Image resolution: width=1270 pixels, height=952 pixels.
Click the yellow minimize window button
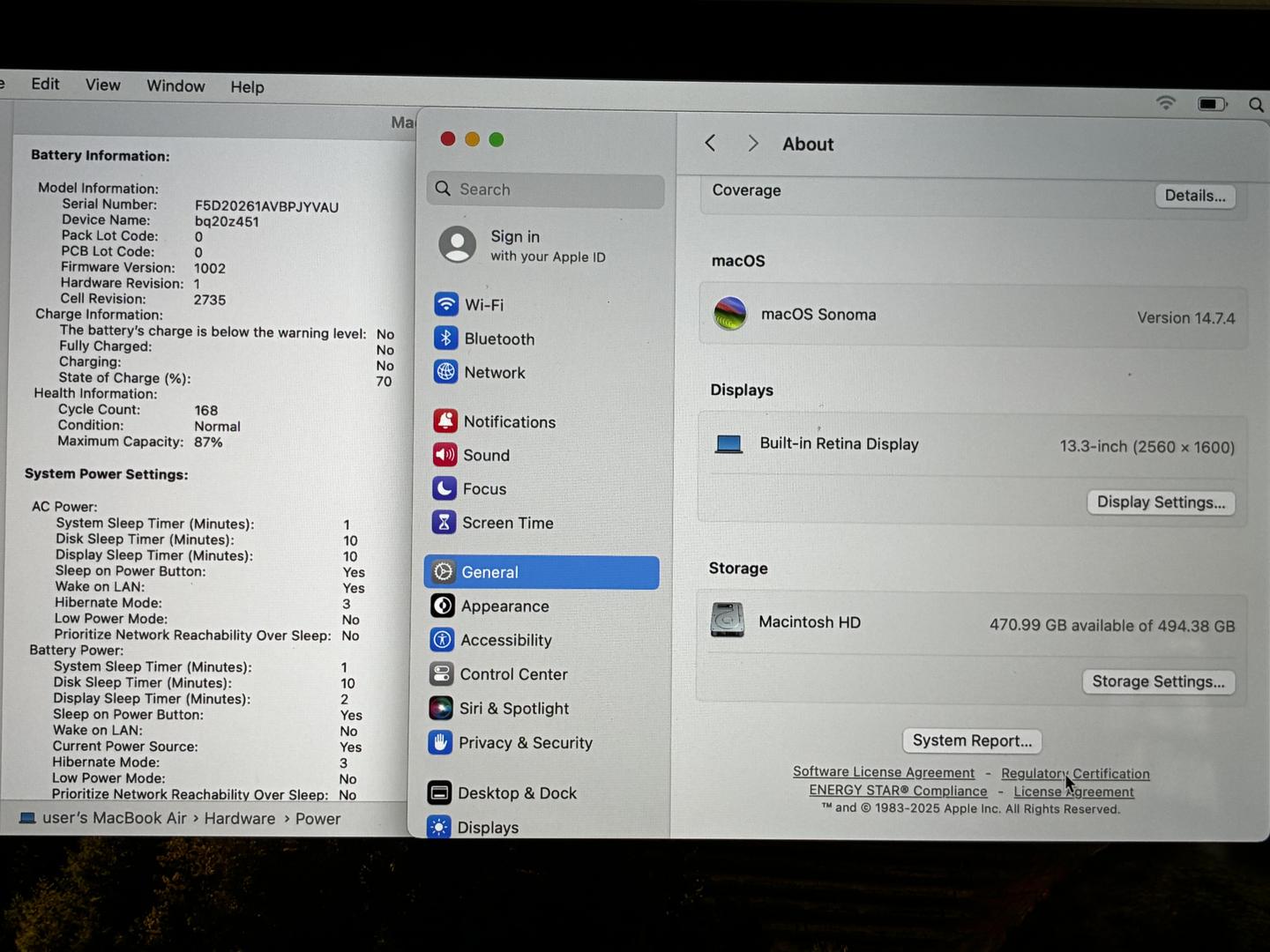472,139
